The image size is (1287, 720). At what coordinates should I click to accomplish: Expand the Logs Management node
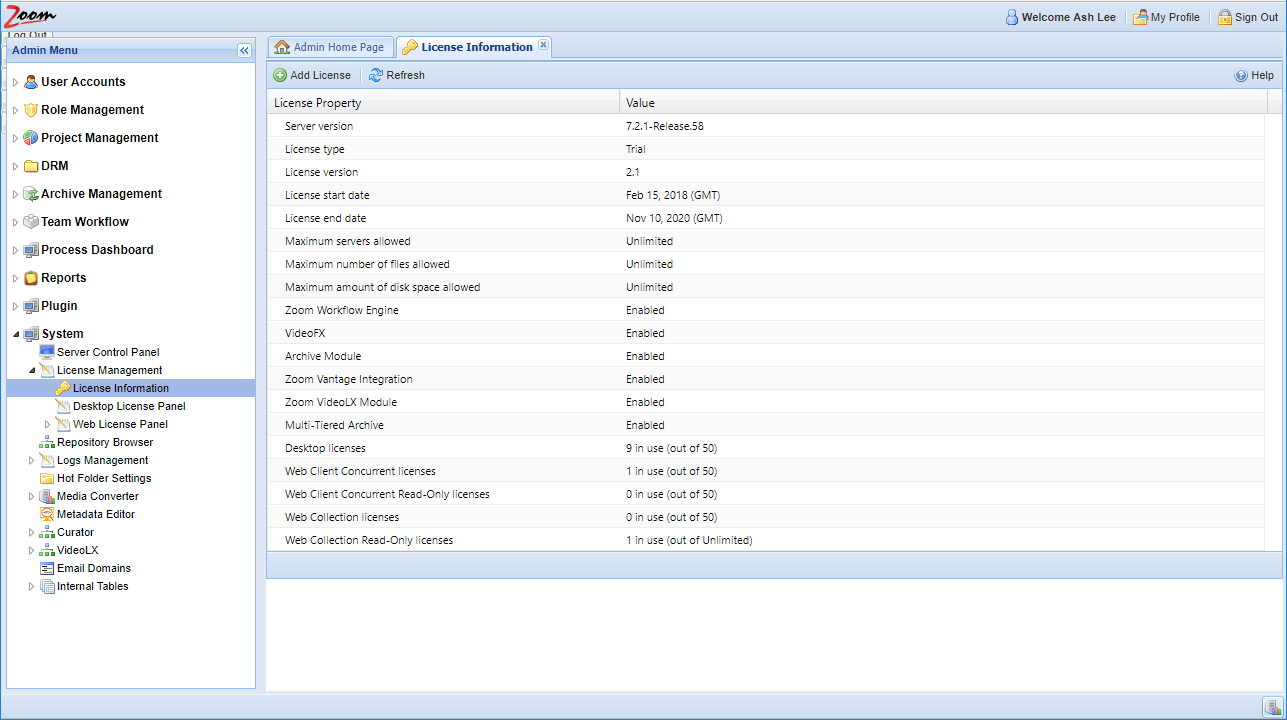click(x=31, y=460)
